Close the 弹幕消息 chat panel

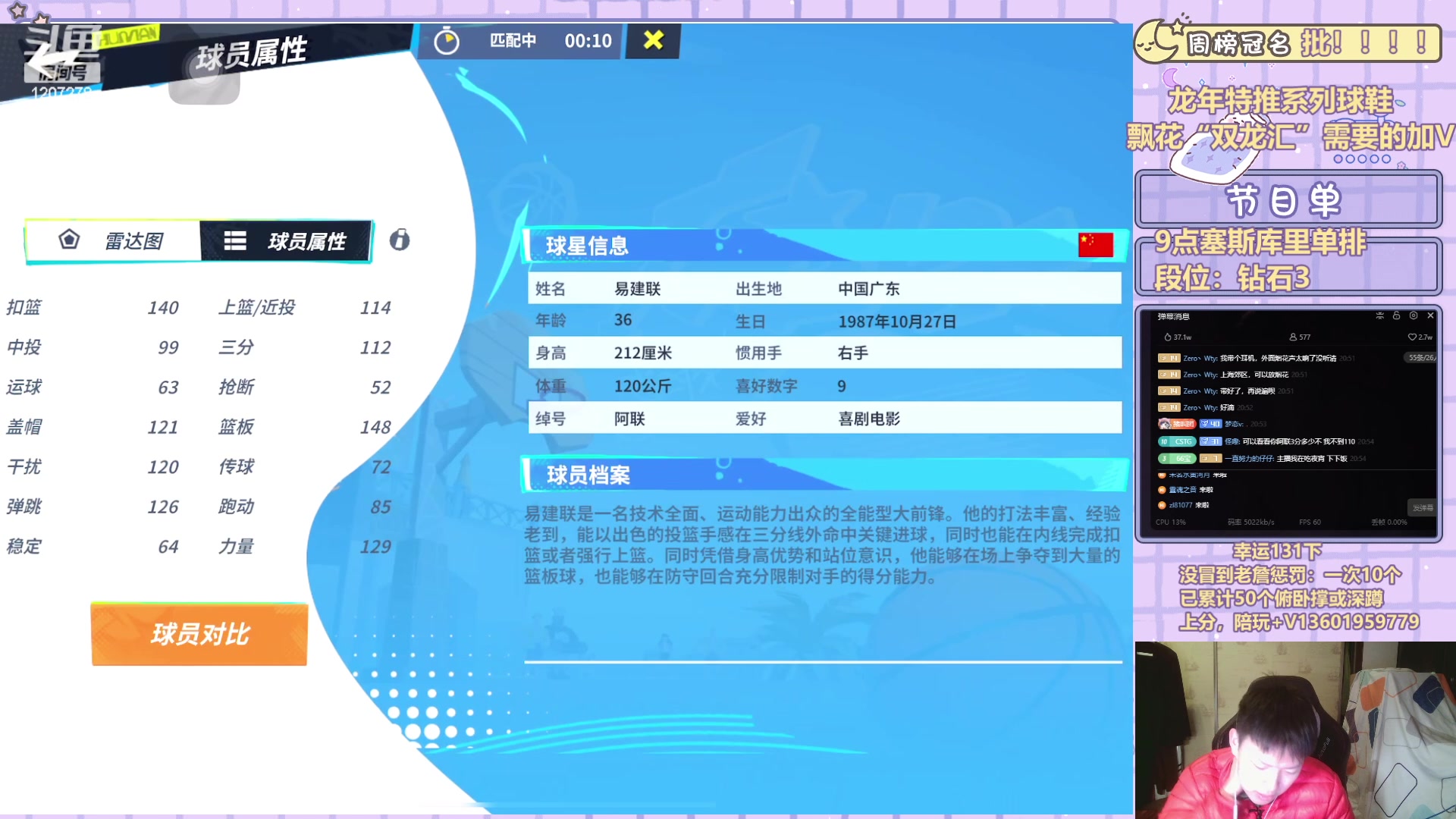[x=1430, y=315]
